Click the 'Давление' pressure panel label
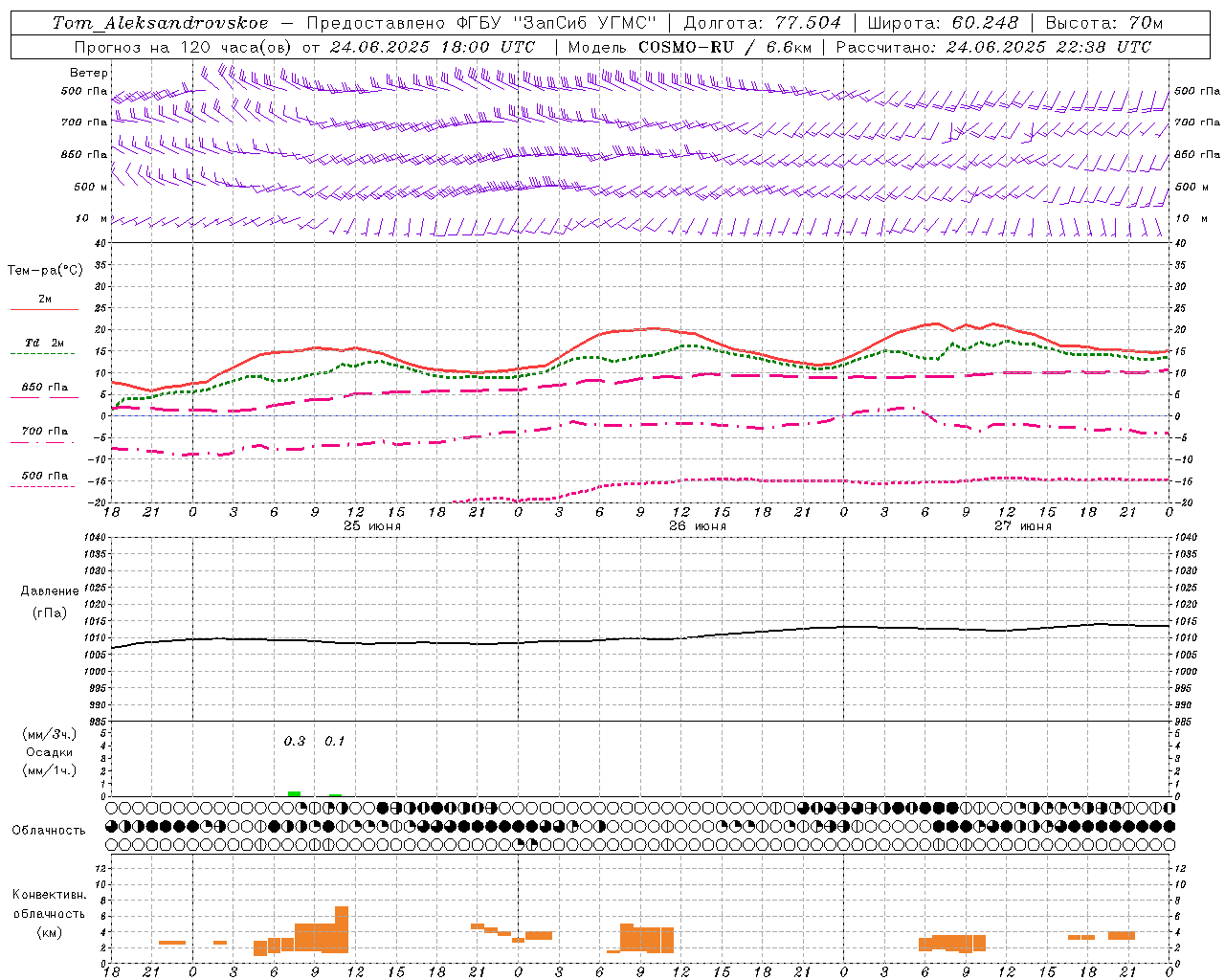 point(50,591)
